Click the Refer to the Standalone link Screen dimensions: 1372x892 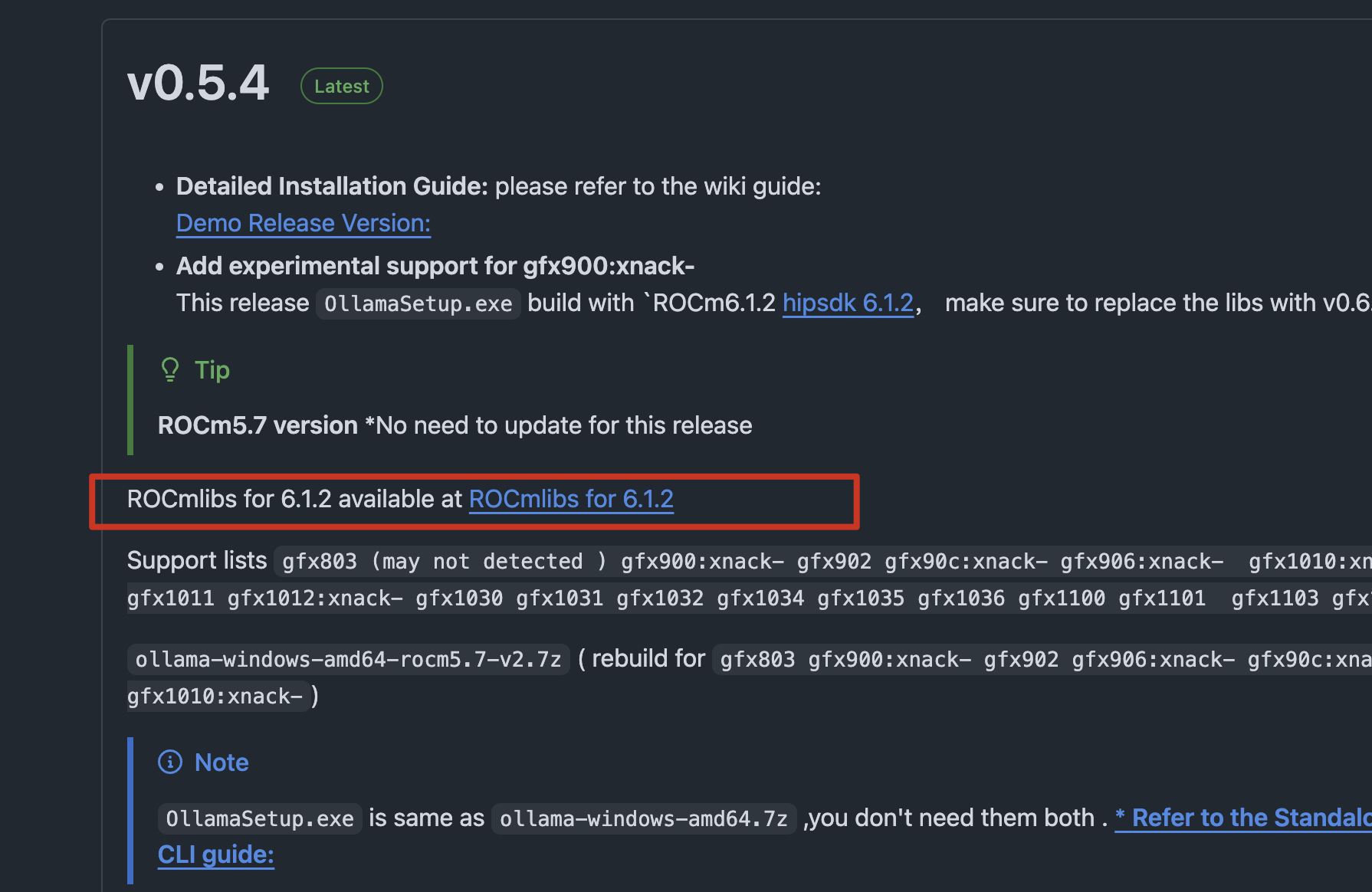click(x=1242, y=818)
